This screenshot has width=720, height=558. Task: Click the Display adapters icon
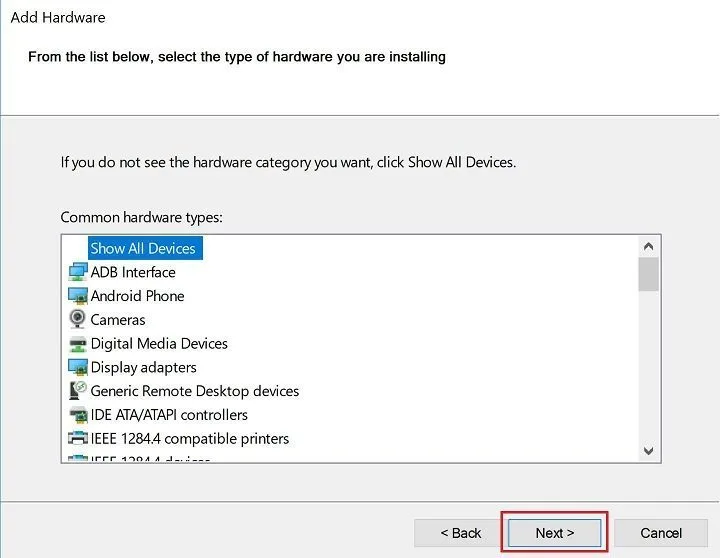click(78, 367)
